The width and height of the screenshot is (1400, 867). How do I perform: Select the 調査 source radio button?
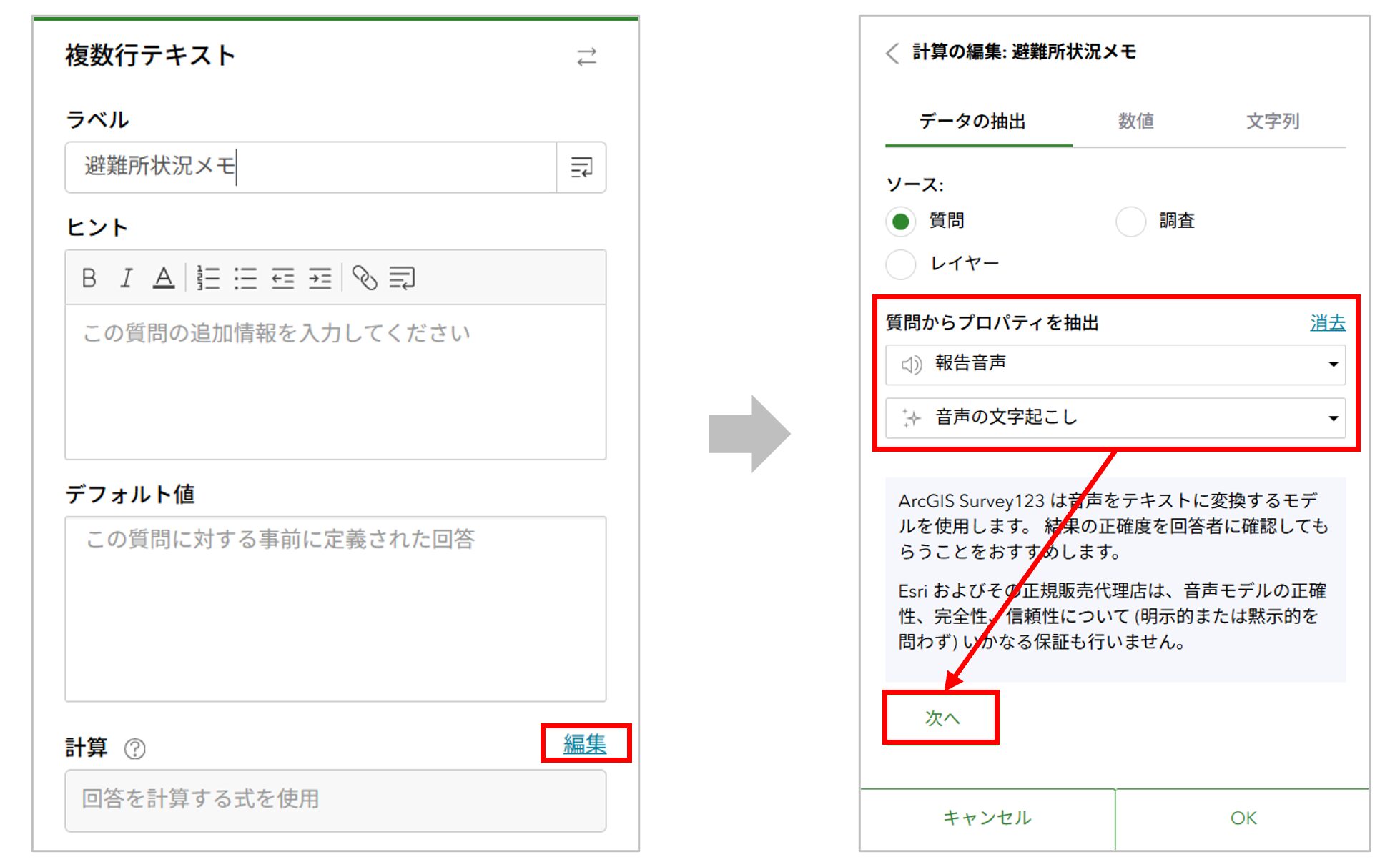(x=1130, y=222)
